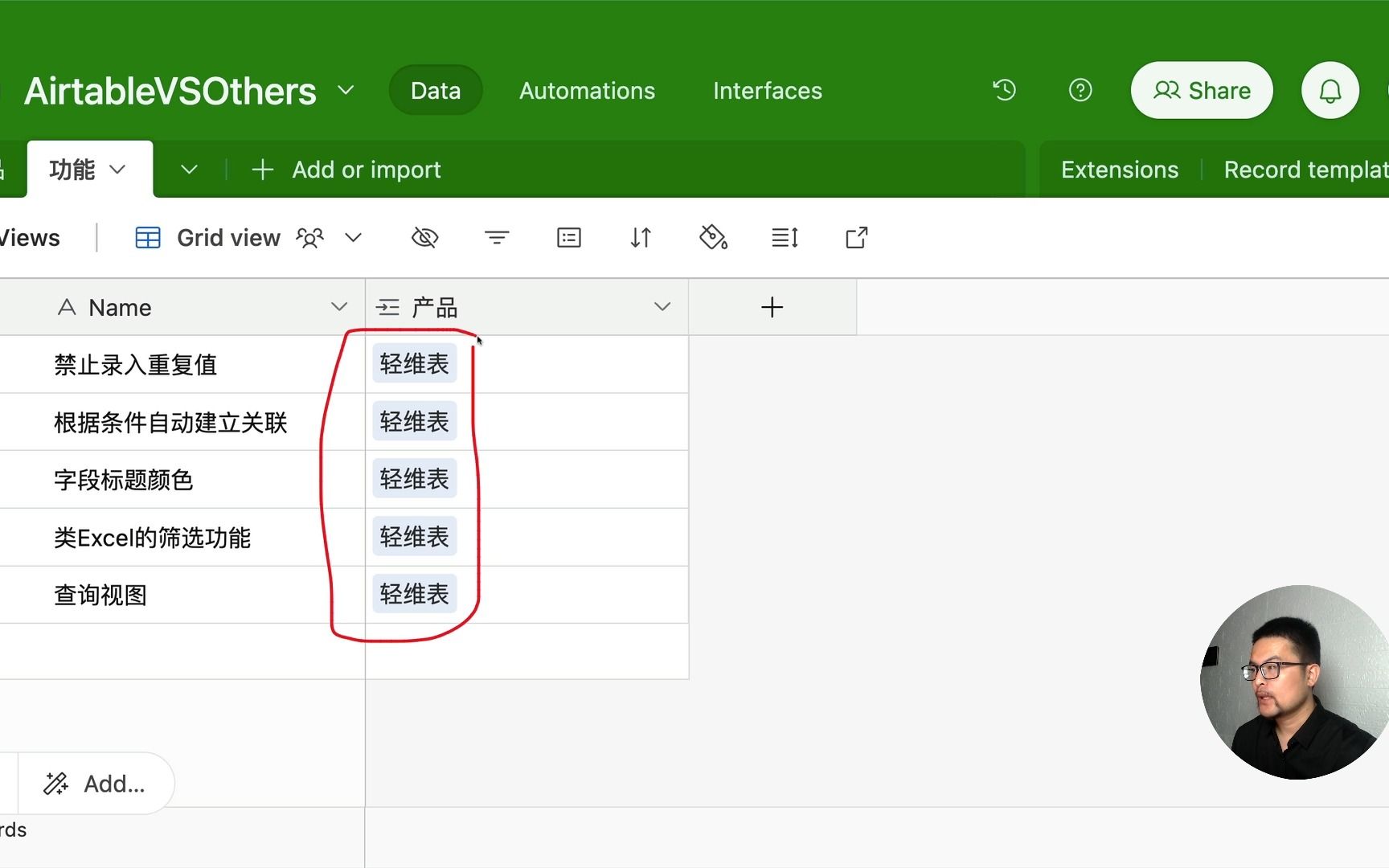Expand the Grid view chevron
This screenshot has width=1389, height=868.
click(354, 237)
